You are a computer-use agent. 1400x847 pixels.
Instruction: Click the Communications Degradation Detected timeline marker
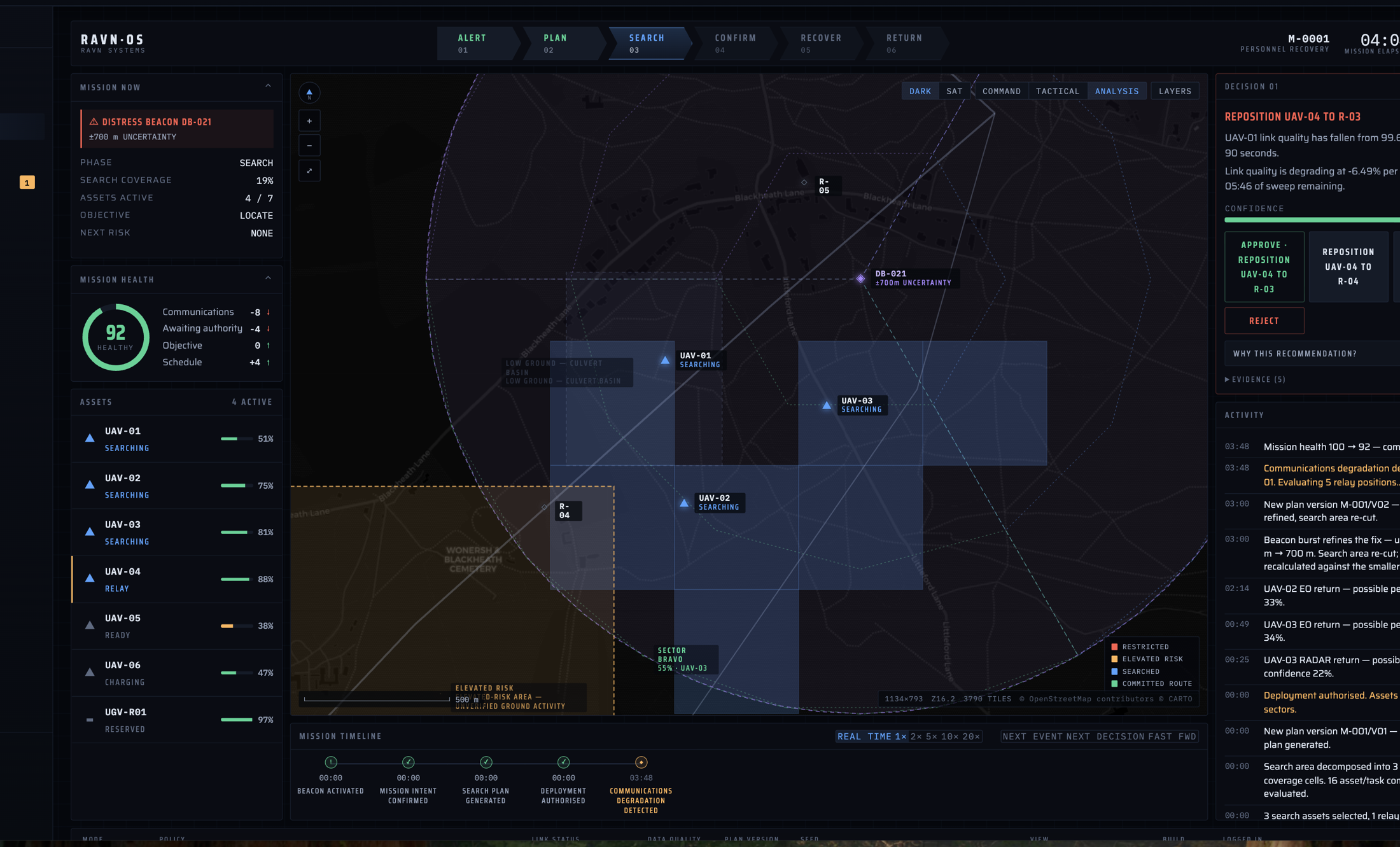(641, 762)
